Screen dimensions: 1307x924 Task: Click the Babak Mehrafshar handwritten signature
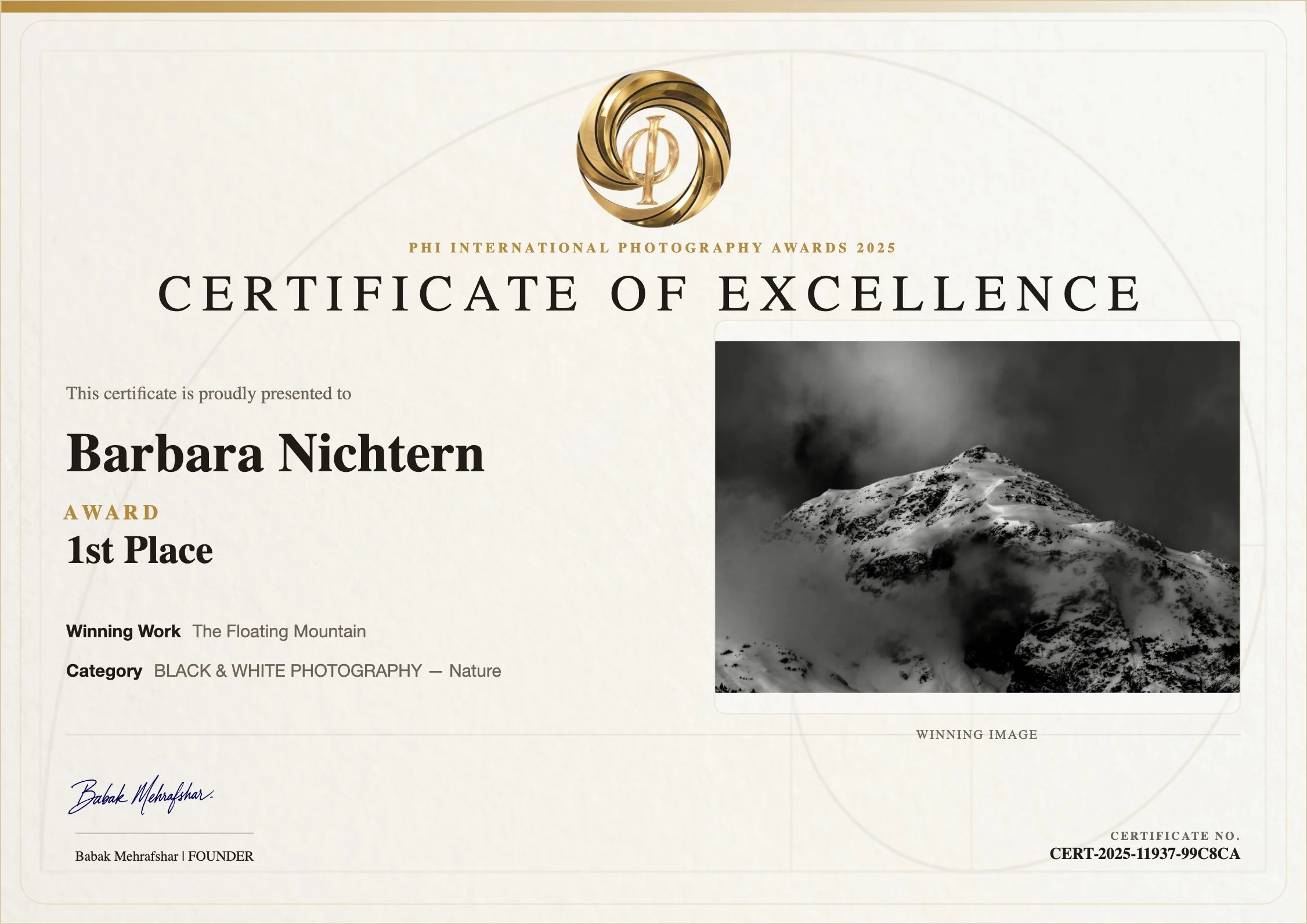[141, 795]
